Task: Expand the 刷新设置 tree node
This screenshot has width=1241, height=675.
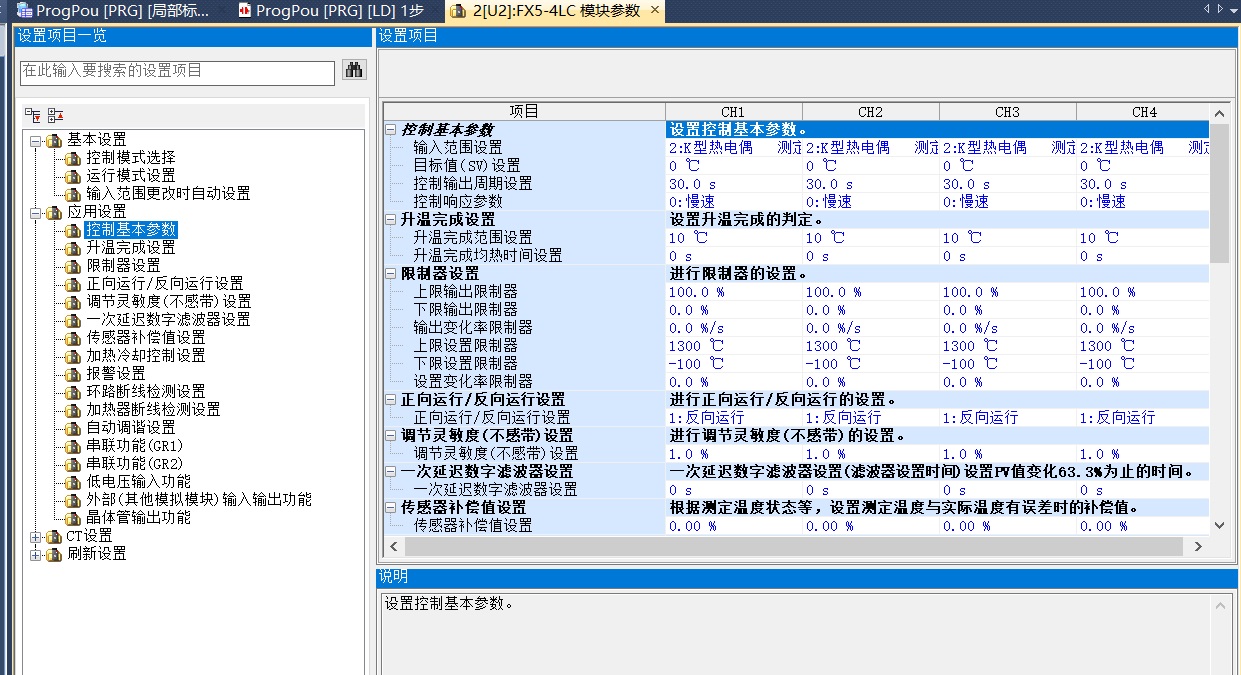Action: (x=37, y=554)
